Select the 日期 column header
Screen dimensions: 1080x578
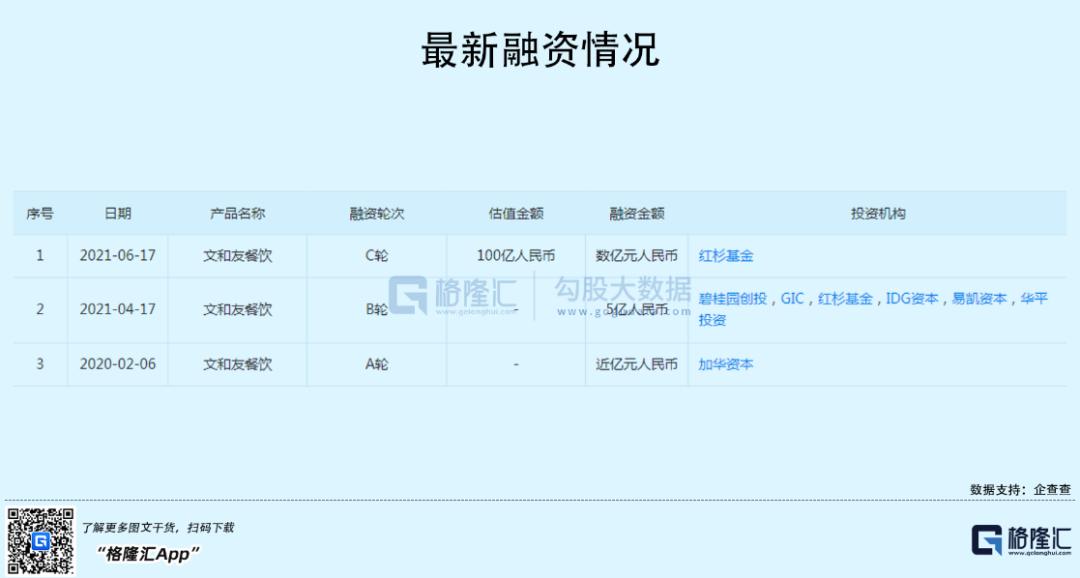(118, 214)
